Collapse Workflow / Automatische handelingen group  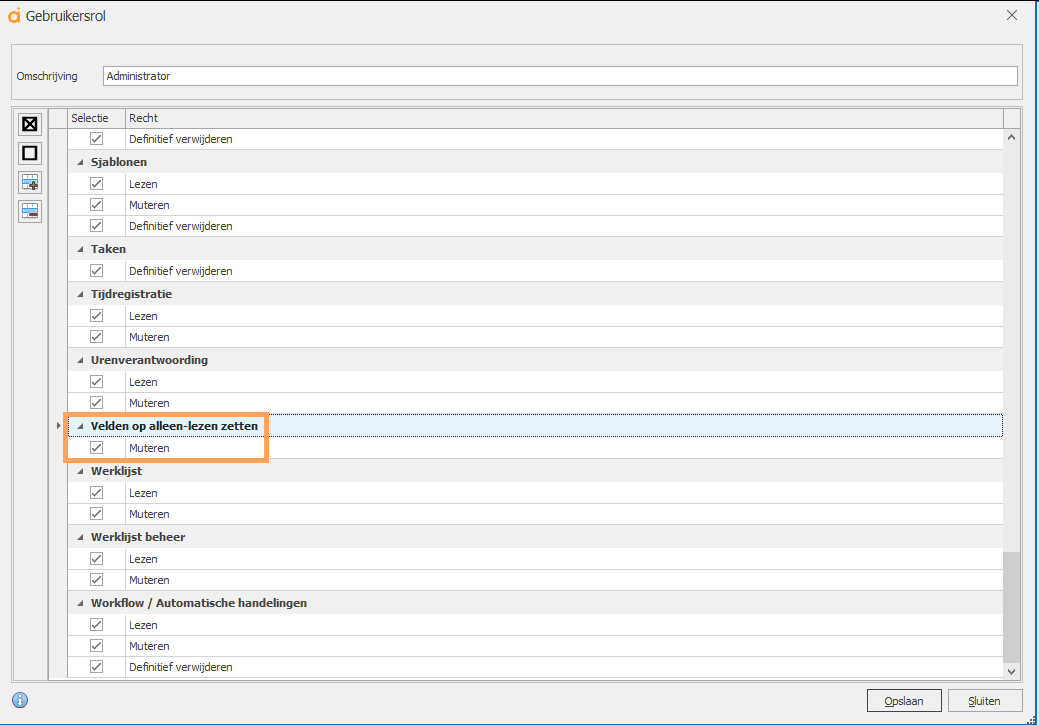[x=80, y=603]
